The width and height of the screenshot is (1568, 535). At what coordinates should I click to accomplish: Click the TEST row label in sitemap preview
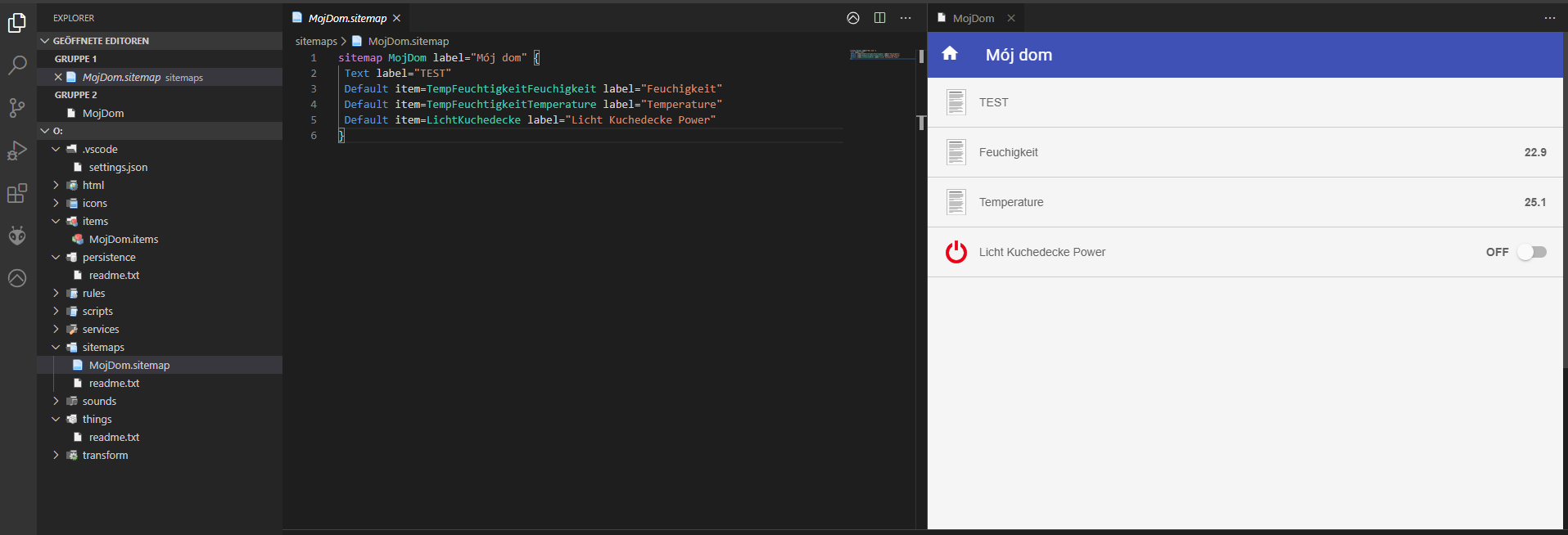993,102
